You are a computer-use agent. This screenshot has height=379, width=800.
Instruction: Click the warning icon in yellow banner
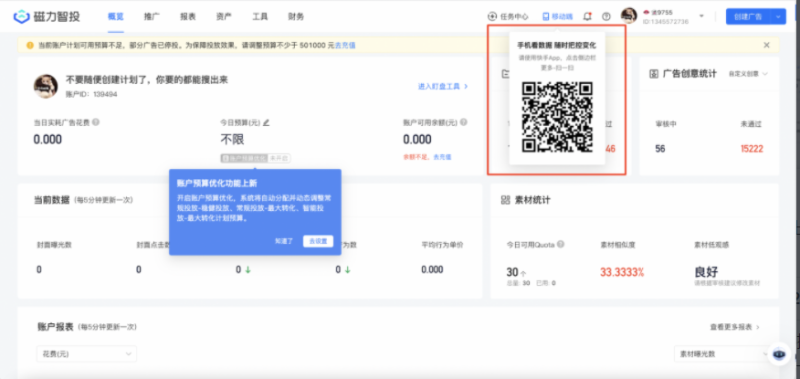[30, 45]
